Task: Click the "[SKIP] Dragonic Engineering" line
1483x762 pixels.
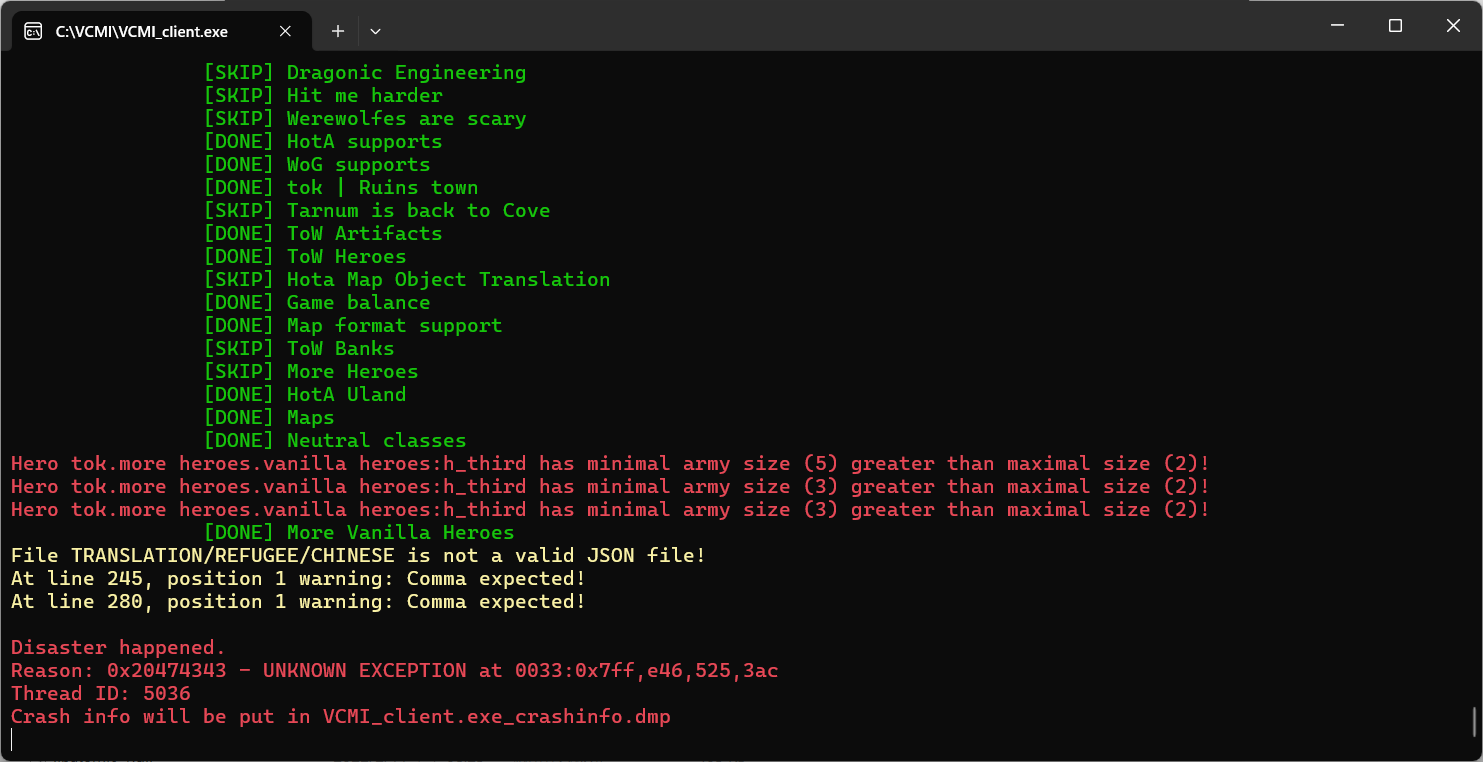Action: click(x=365, y=73)
